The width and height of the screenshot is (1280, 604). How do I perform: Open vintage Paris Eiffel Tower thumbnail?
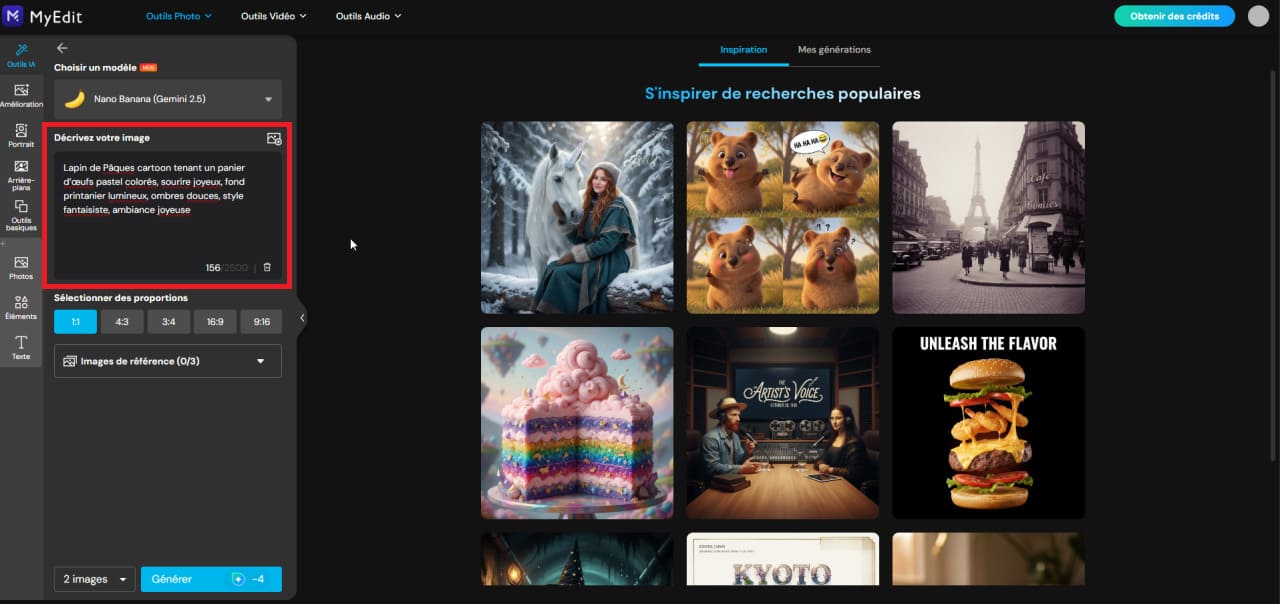tap(988, 217)
